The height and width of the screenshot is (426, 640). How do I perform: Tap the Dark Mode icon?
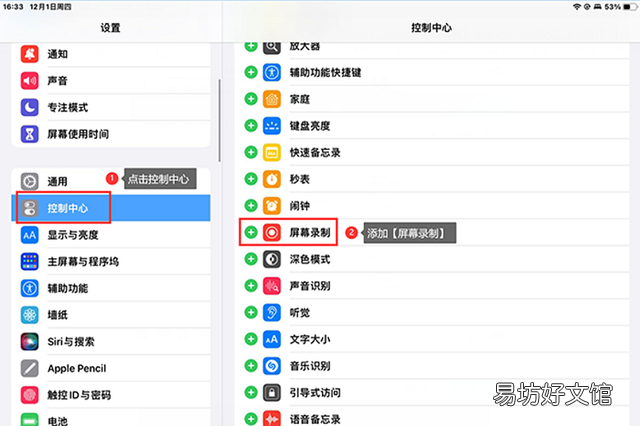click(x=272, y=259)
